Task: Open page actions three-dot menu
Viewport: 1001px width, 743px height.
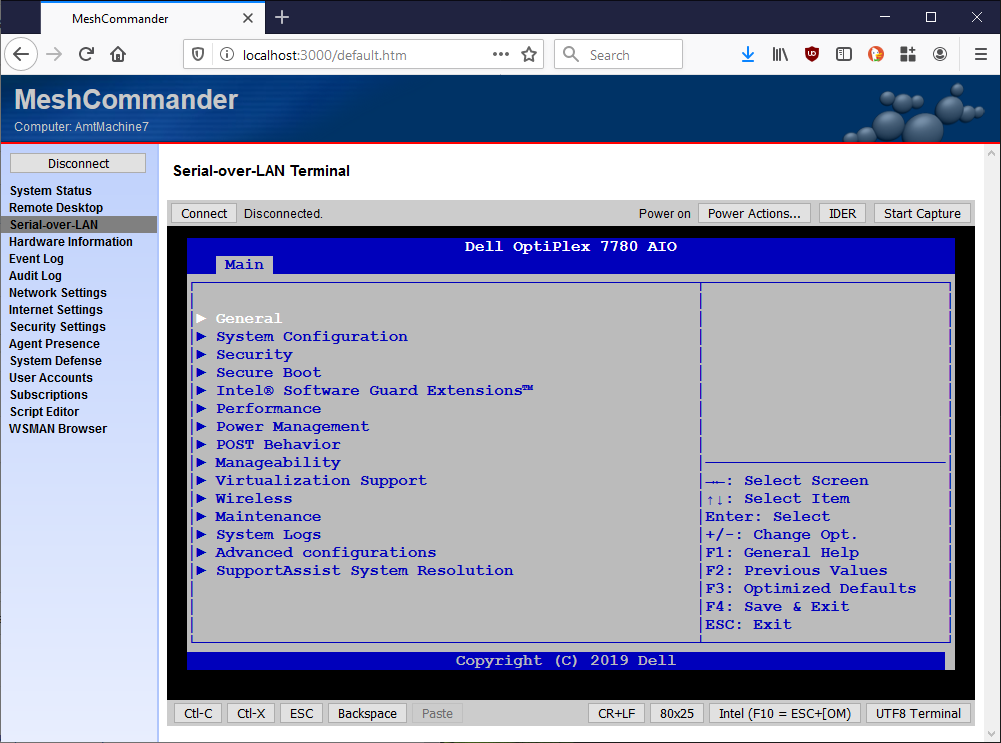Action: tap(501, 54)
